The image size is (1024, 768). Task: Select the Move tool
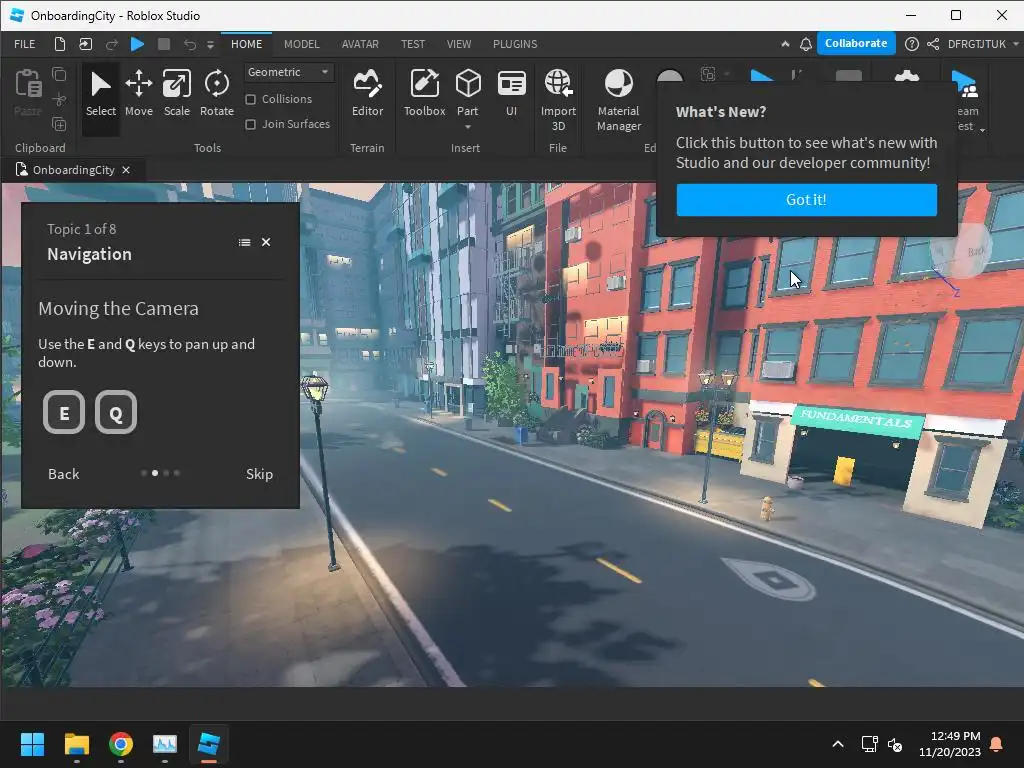click(138, 94)
